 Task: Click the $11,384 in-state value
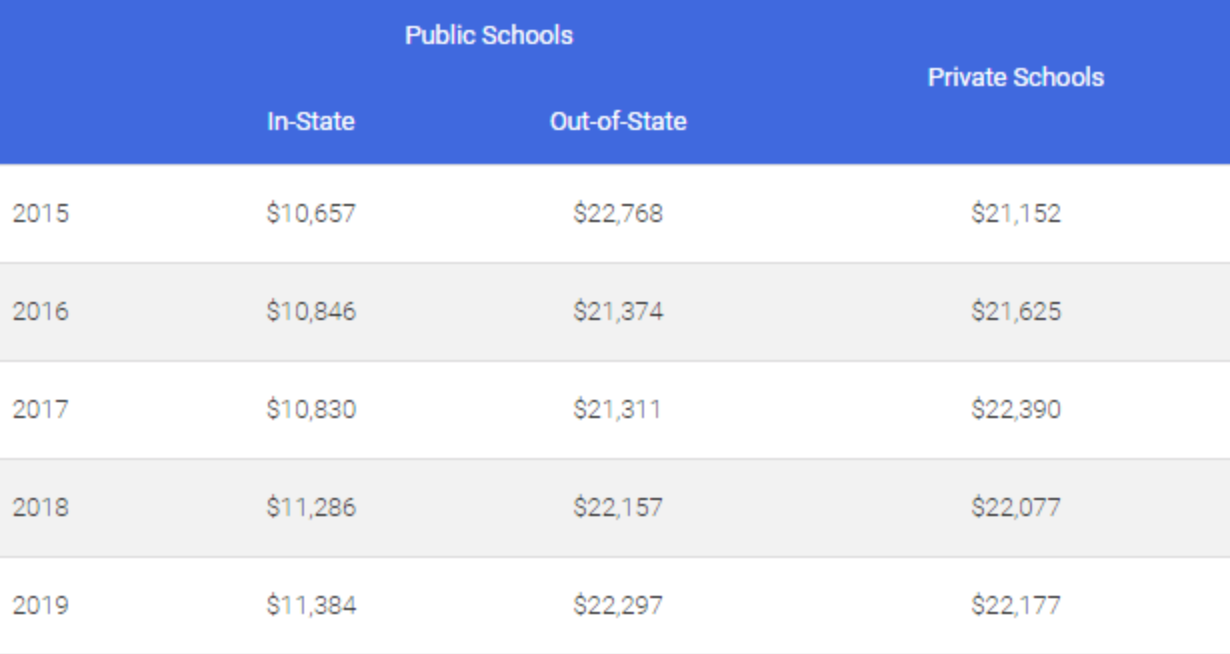(x=310, y=605)
